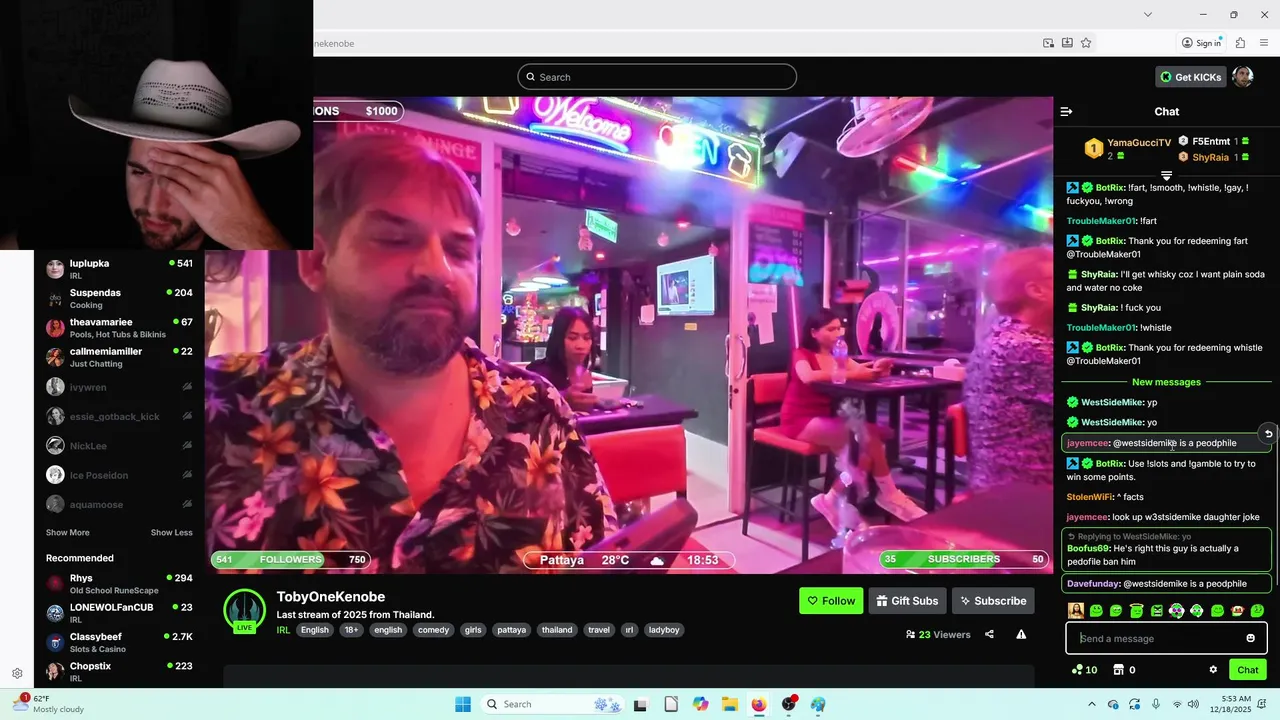The image size is (1280, 720).
Task: Install site as app icon in address bar
Action: click(x=1067, y=43)
